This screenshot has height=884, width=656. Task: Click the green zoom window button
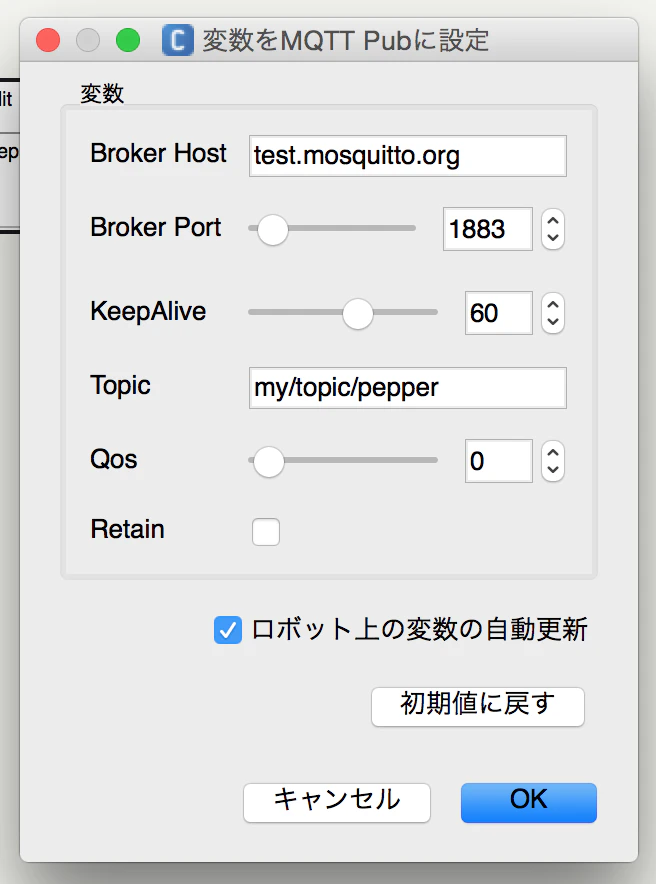pos(128,40)
